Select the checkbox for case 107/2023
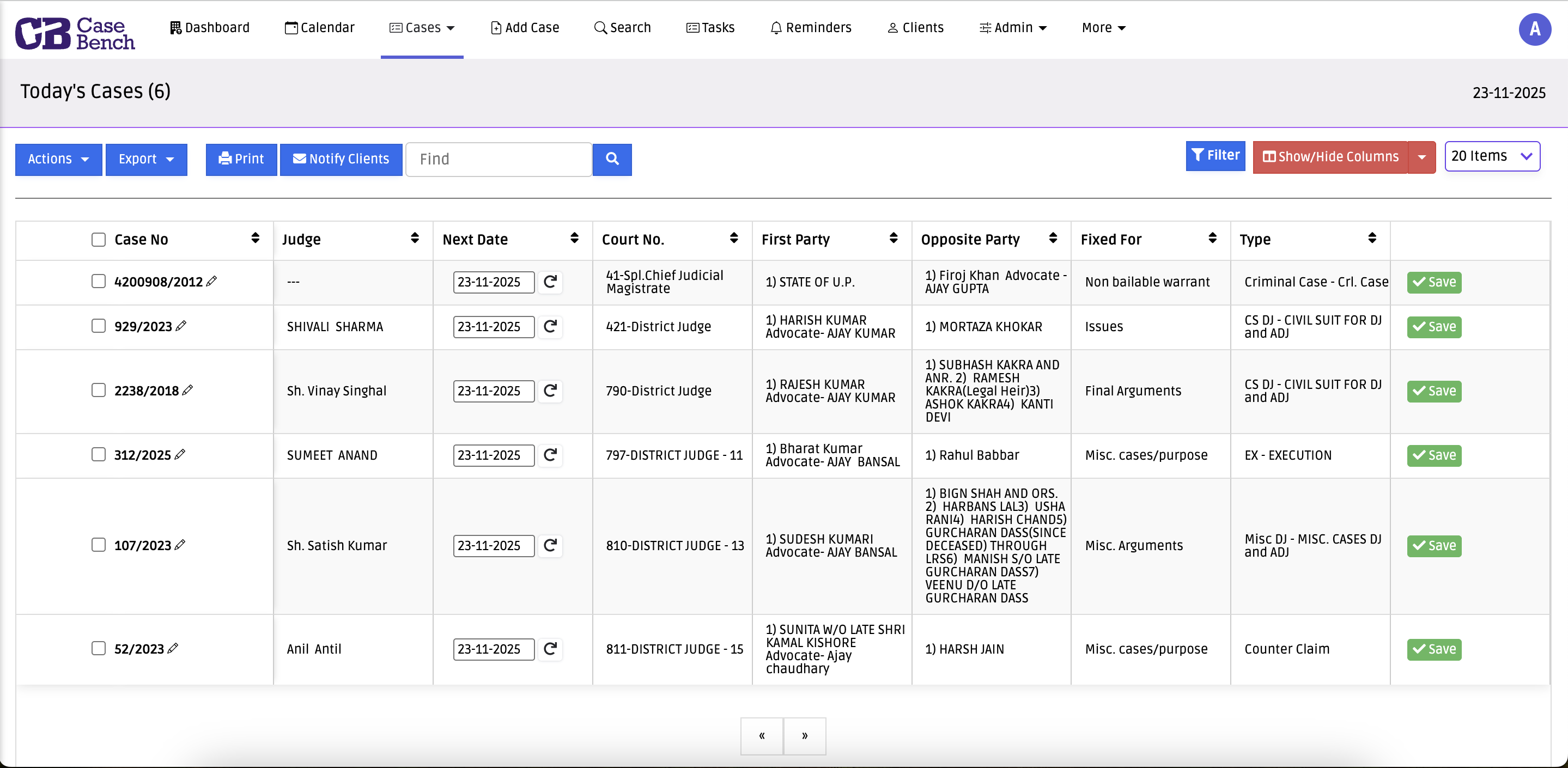The width and height of the screenshot is (1568, 768). [99, 545]
